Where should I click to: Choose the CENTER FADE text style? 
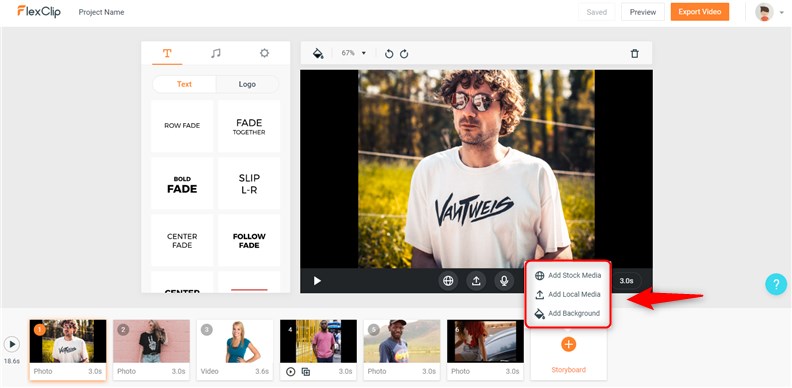[x=182, y=240]
